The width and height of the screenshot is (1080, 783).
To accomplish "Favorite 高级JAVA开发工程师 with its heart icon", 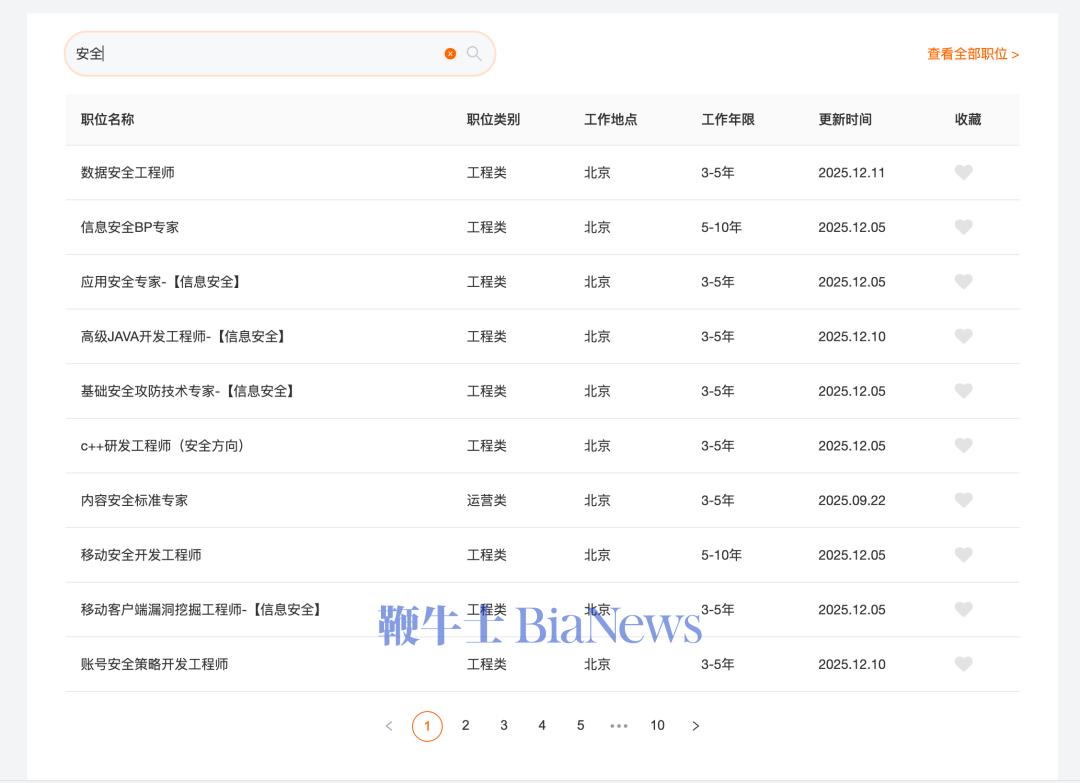I will point(963,336).
